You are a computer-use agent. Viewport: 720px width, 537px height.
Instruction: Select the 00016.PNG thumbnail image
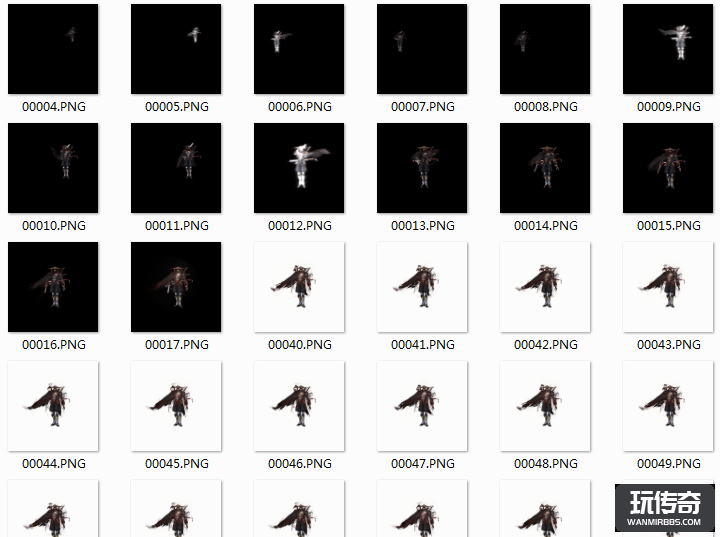pos(53,287)
